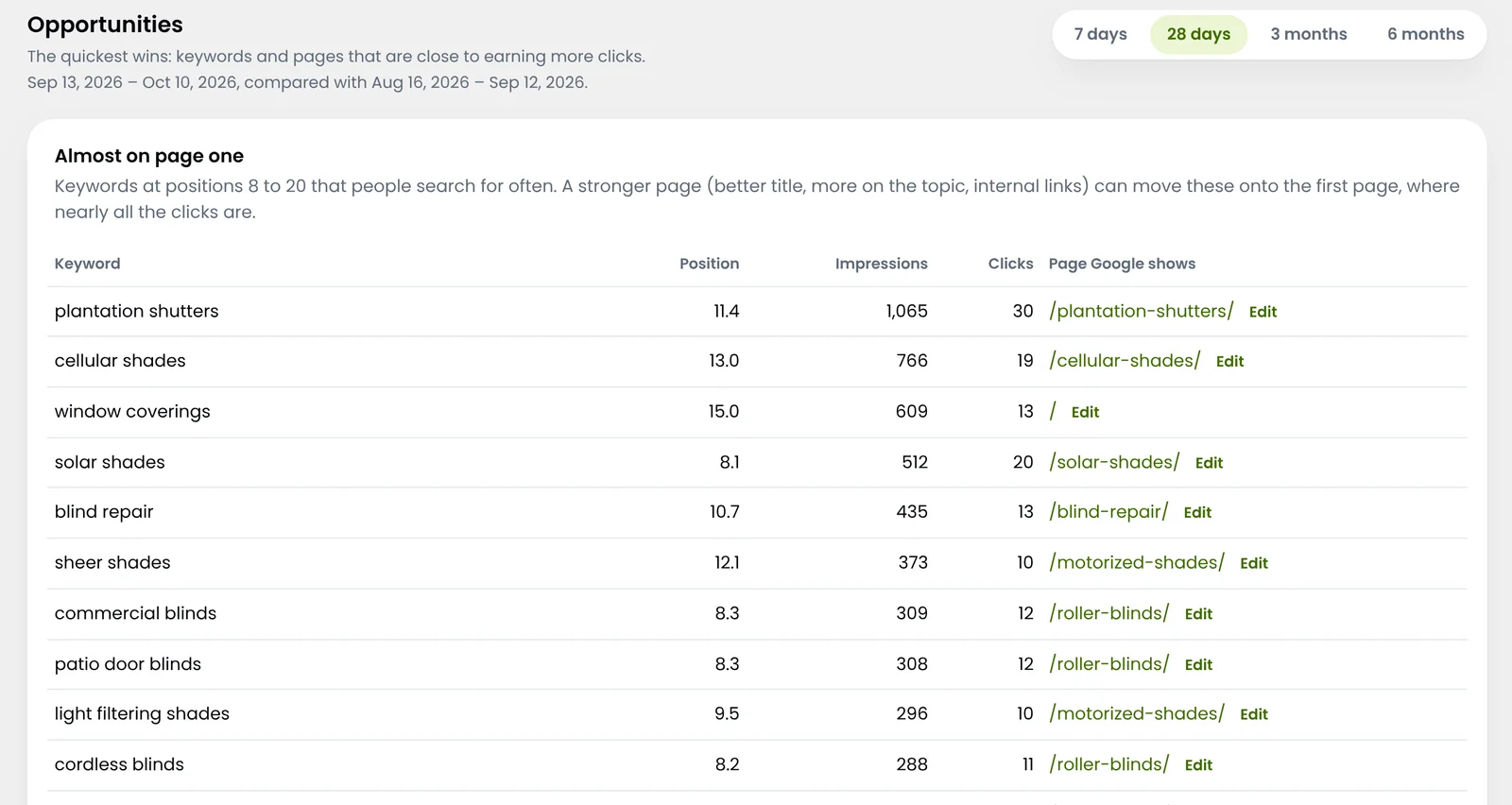
Task: Click the "solar shades" keyword
Action: pyautogui.click(x=110, y=462)
